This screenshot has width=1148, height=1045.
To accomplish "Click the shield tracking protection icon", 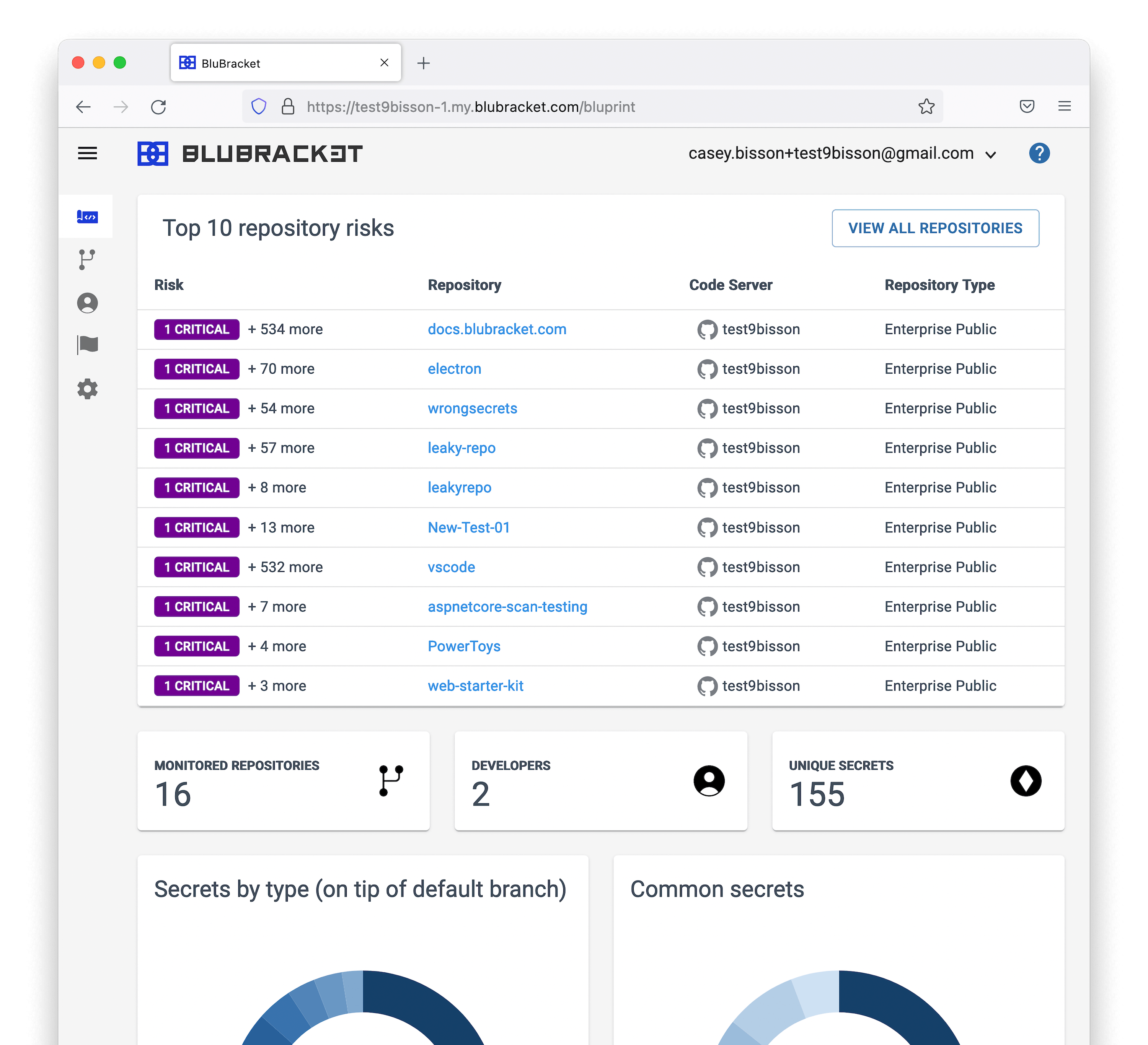I will pyautogui.click(x=259, y=106).
